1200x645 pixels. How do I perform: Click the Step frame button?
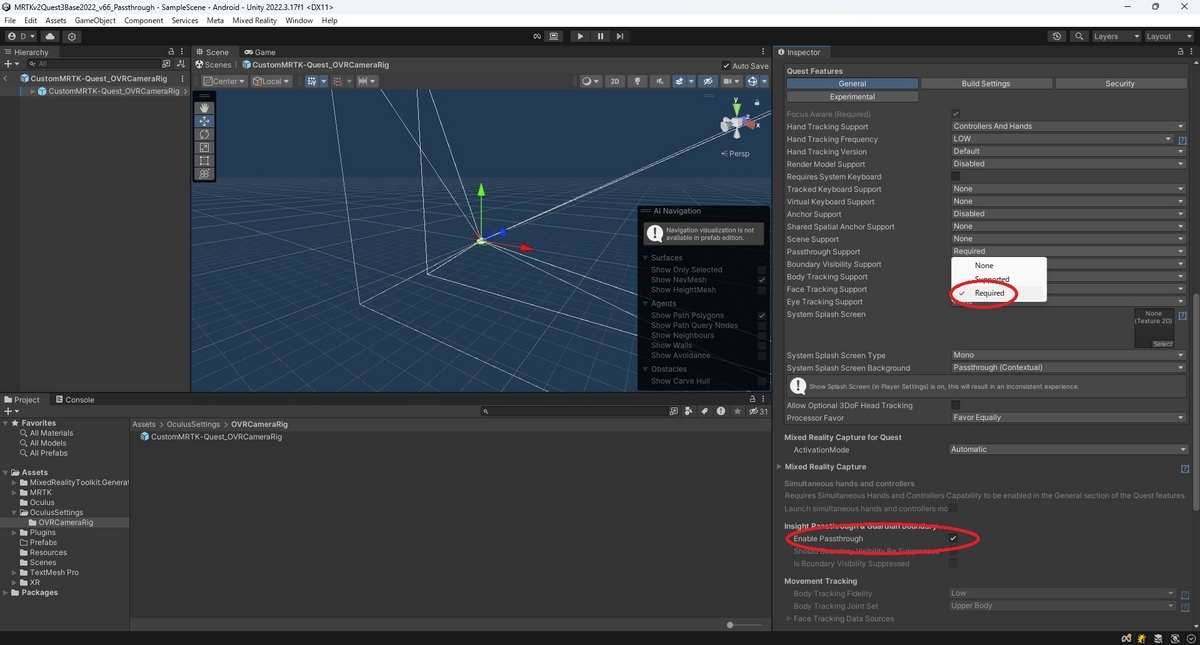[622, 36]
